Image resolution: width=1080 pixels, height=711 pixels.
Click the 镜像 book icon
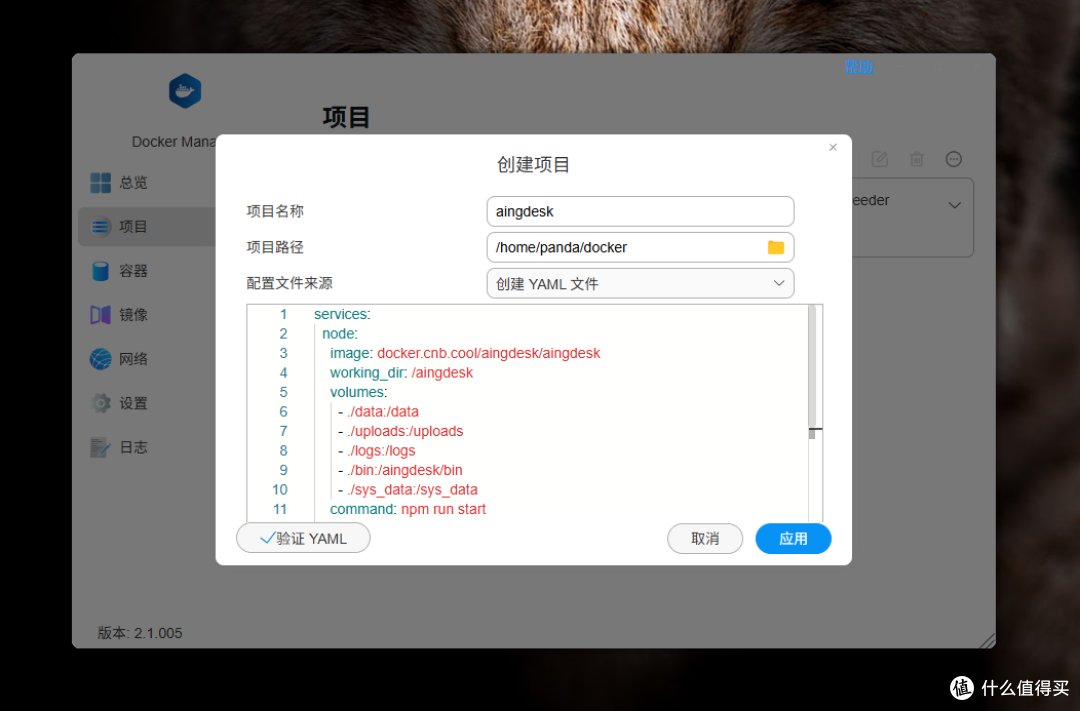101,315
